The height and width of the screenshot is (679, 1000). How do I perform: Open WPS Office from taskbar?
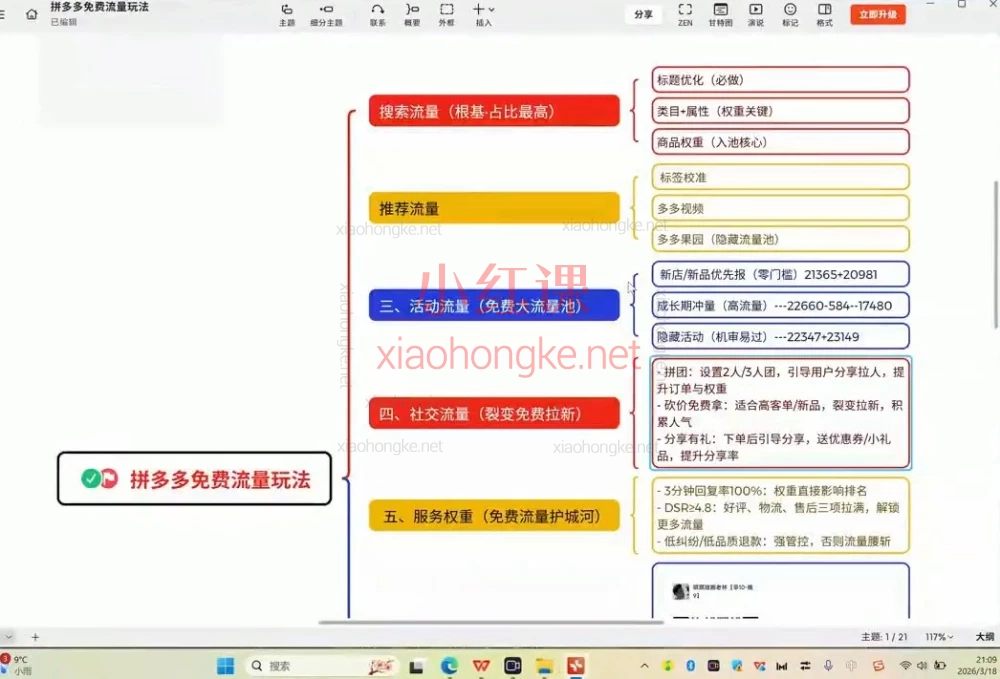(x=481, y=666)
